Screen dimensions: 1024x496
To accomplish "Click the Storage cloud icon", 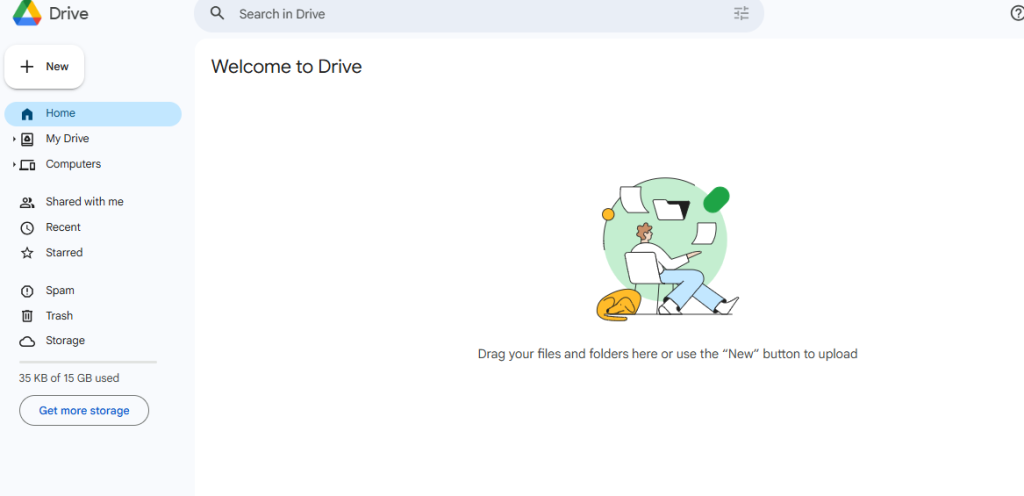I will click(27, 341).
